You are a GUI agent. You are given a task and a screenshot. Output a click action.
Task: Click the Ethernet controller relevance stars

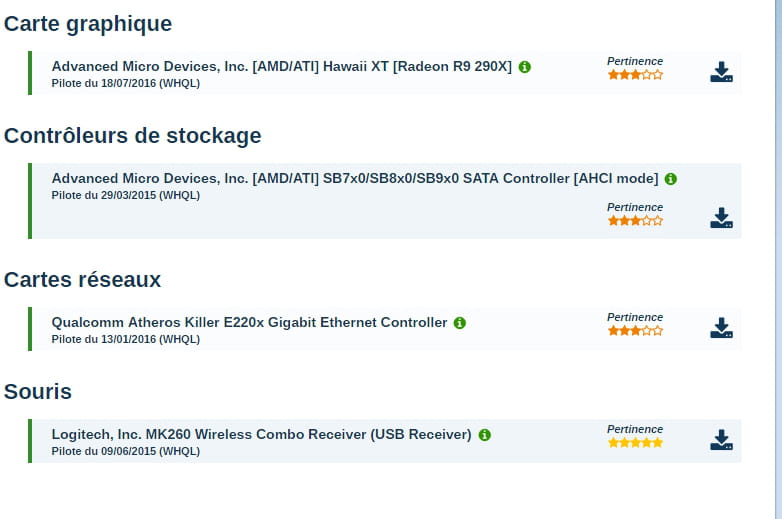[x=635, y=330]
